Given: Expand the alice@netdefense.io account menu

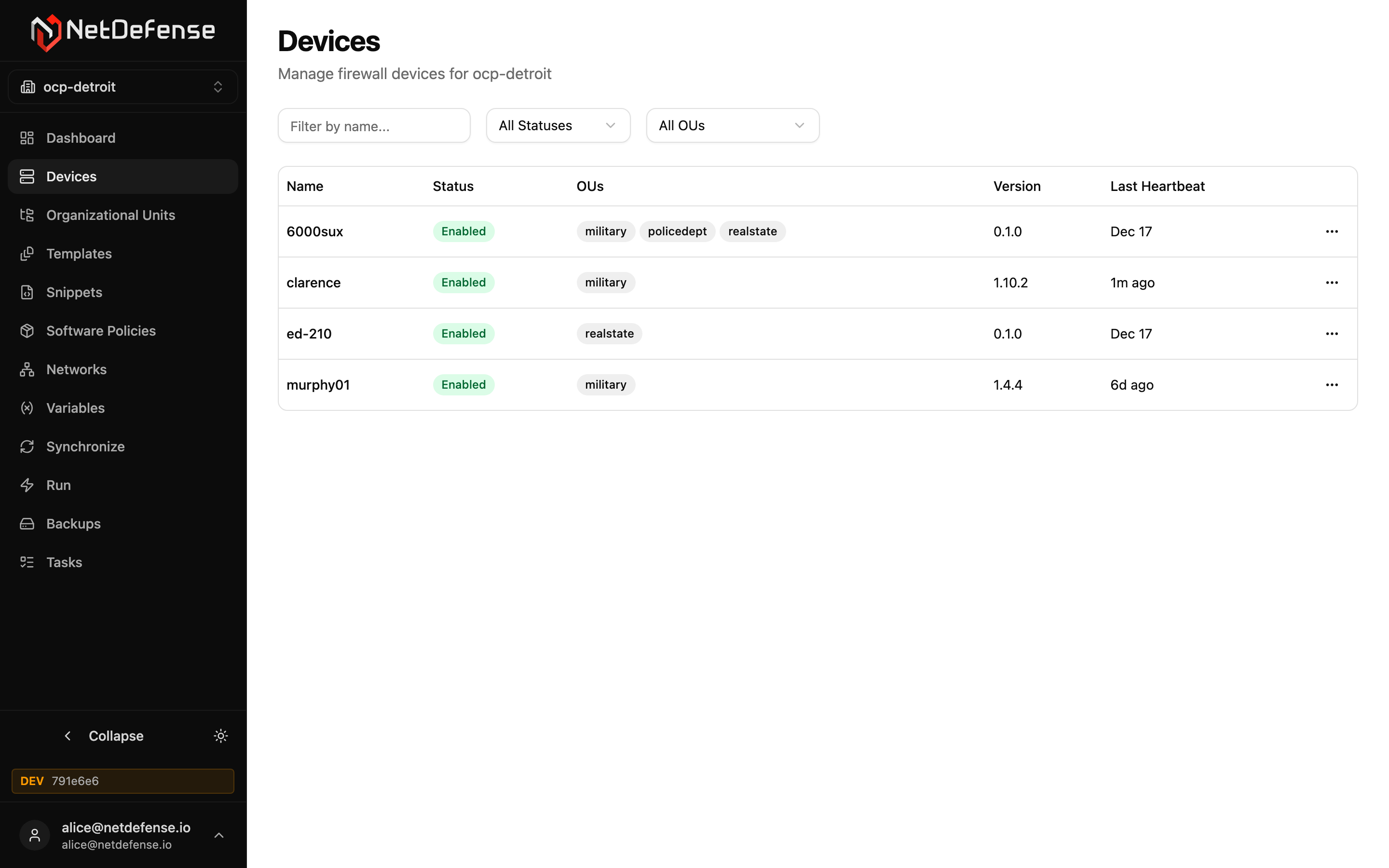Looking at the screenshot, I should tap(123, 835).
